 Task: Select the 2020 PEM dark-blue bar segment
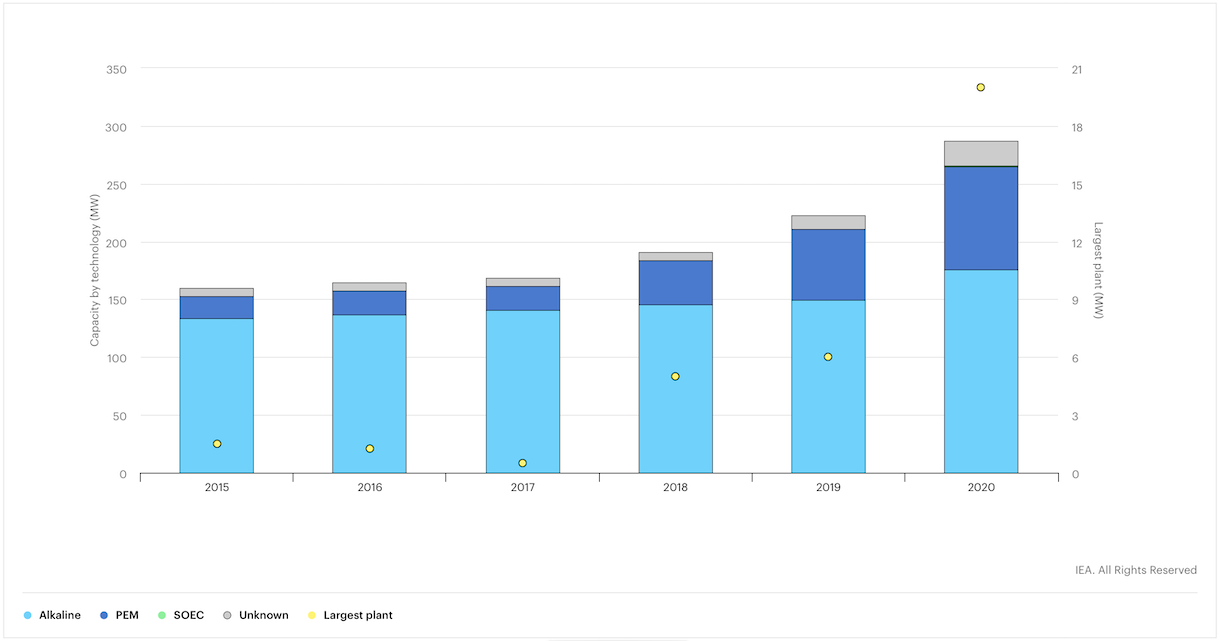tap(980, 218)
